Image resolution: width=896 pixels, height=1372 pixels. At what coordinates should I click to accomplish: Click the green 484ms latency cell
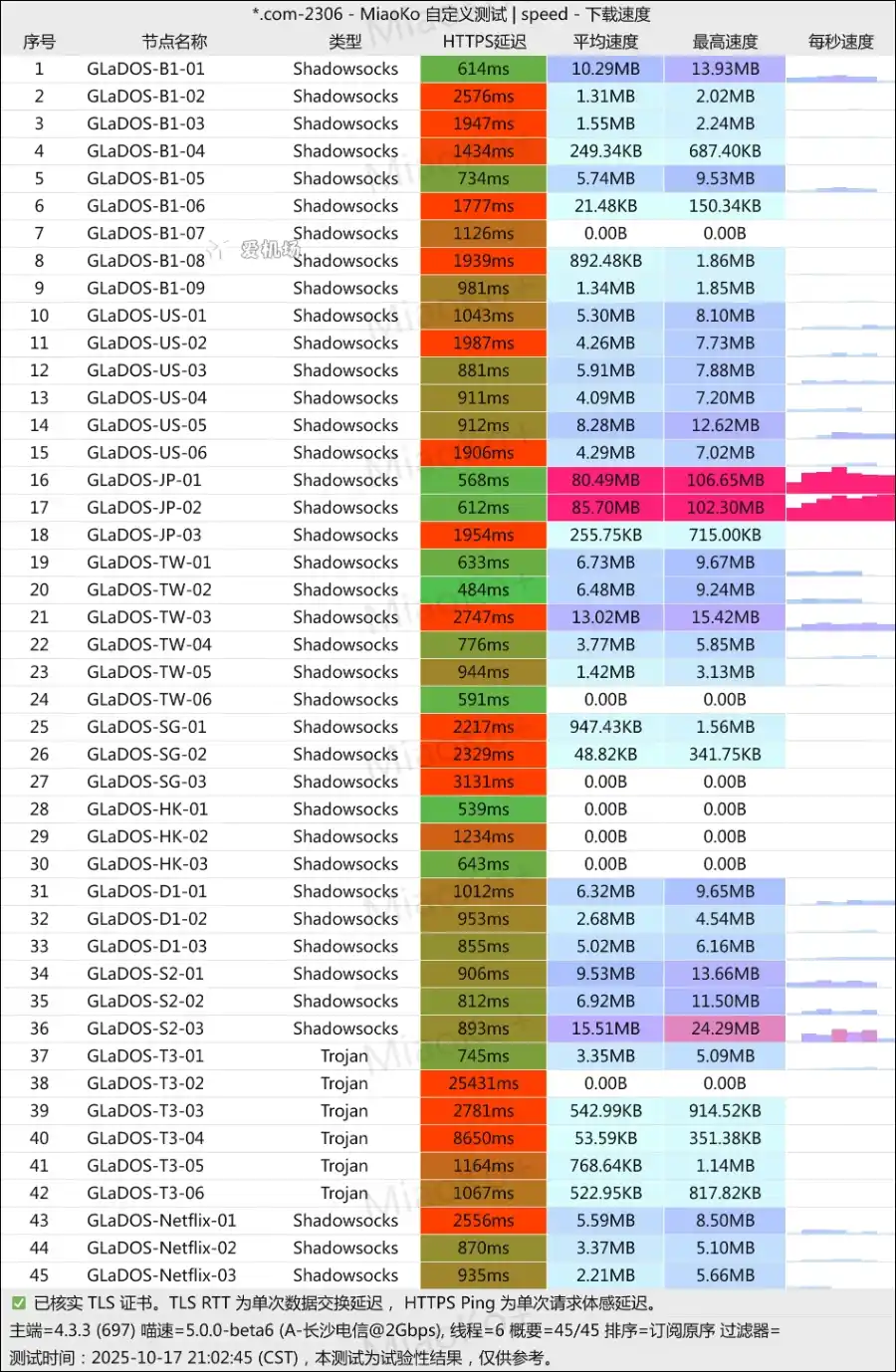coord(484,589)
